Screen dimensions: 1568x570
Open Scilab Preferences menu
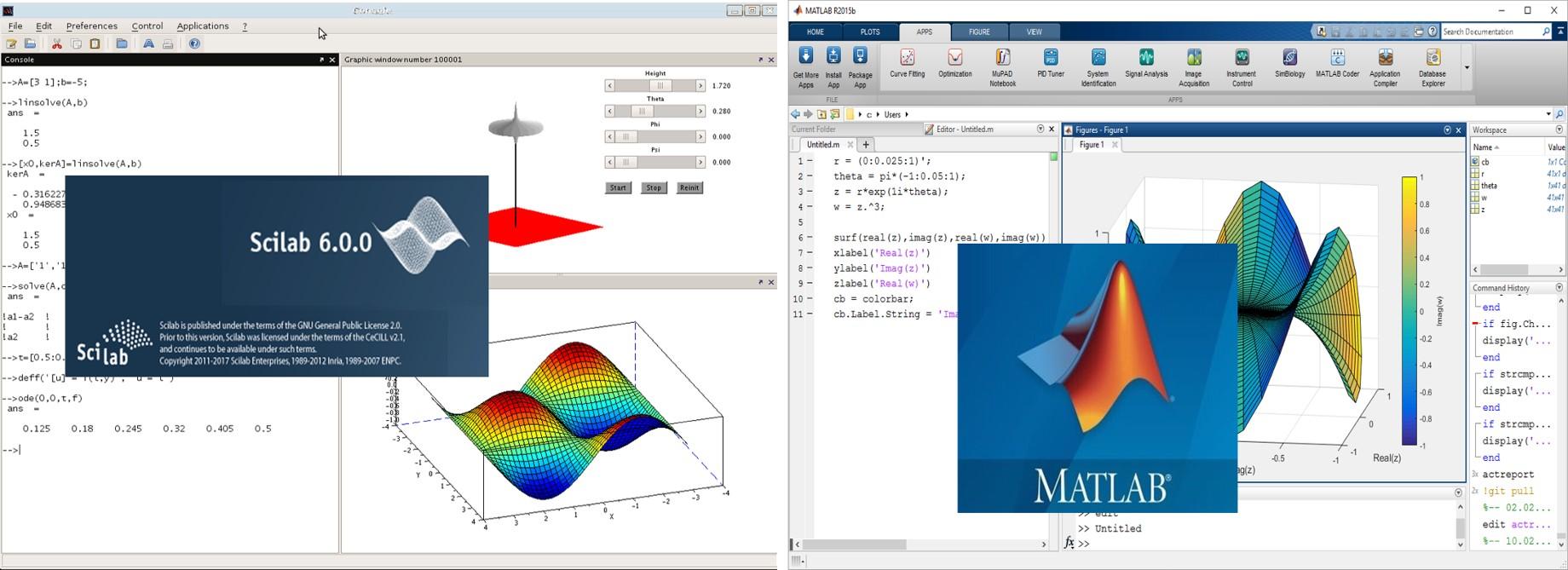91,26
